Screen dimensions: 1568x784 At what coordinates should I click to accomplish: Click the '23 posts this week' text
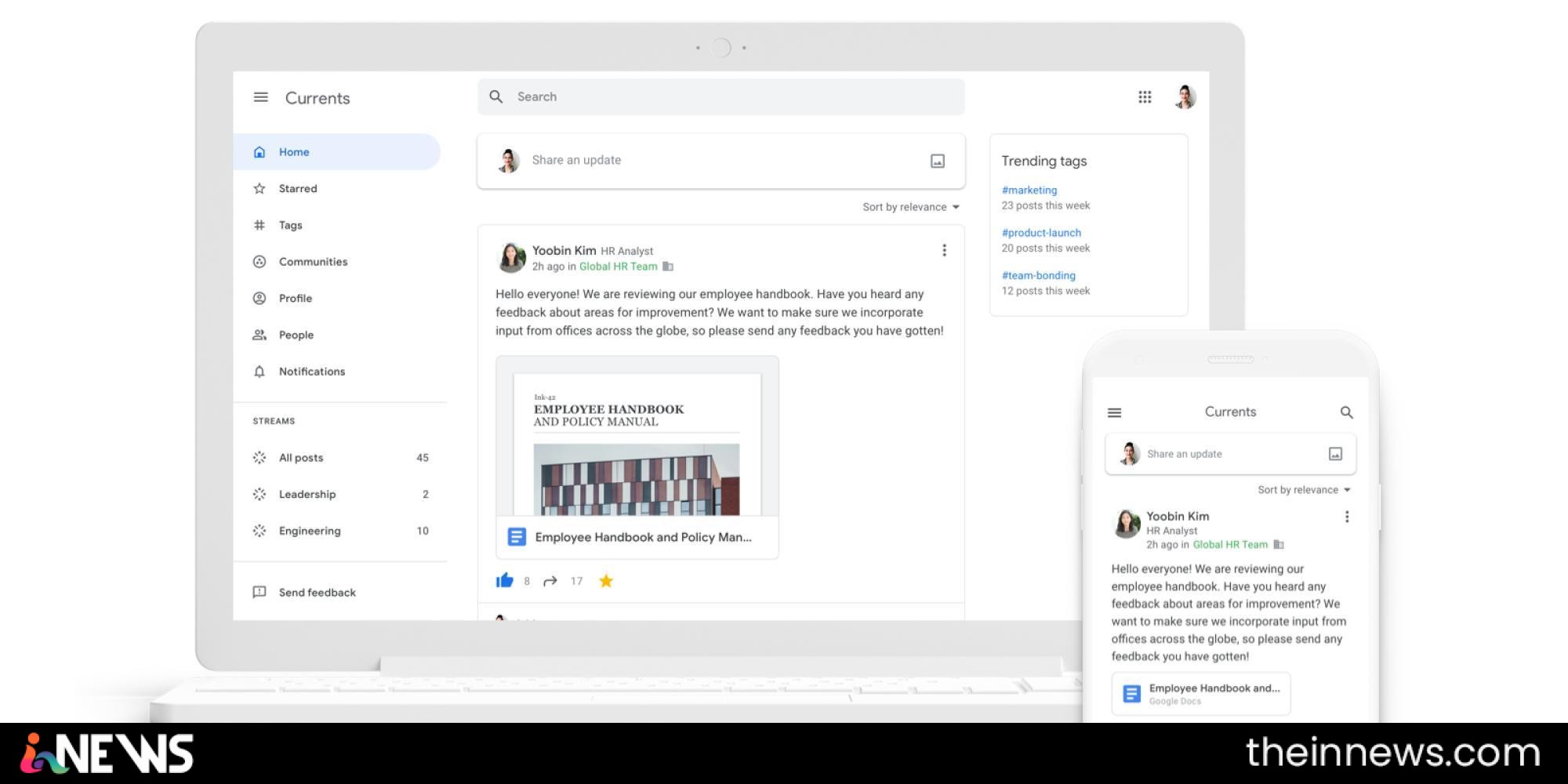click(x=1045, y=205)
